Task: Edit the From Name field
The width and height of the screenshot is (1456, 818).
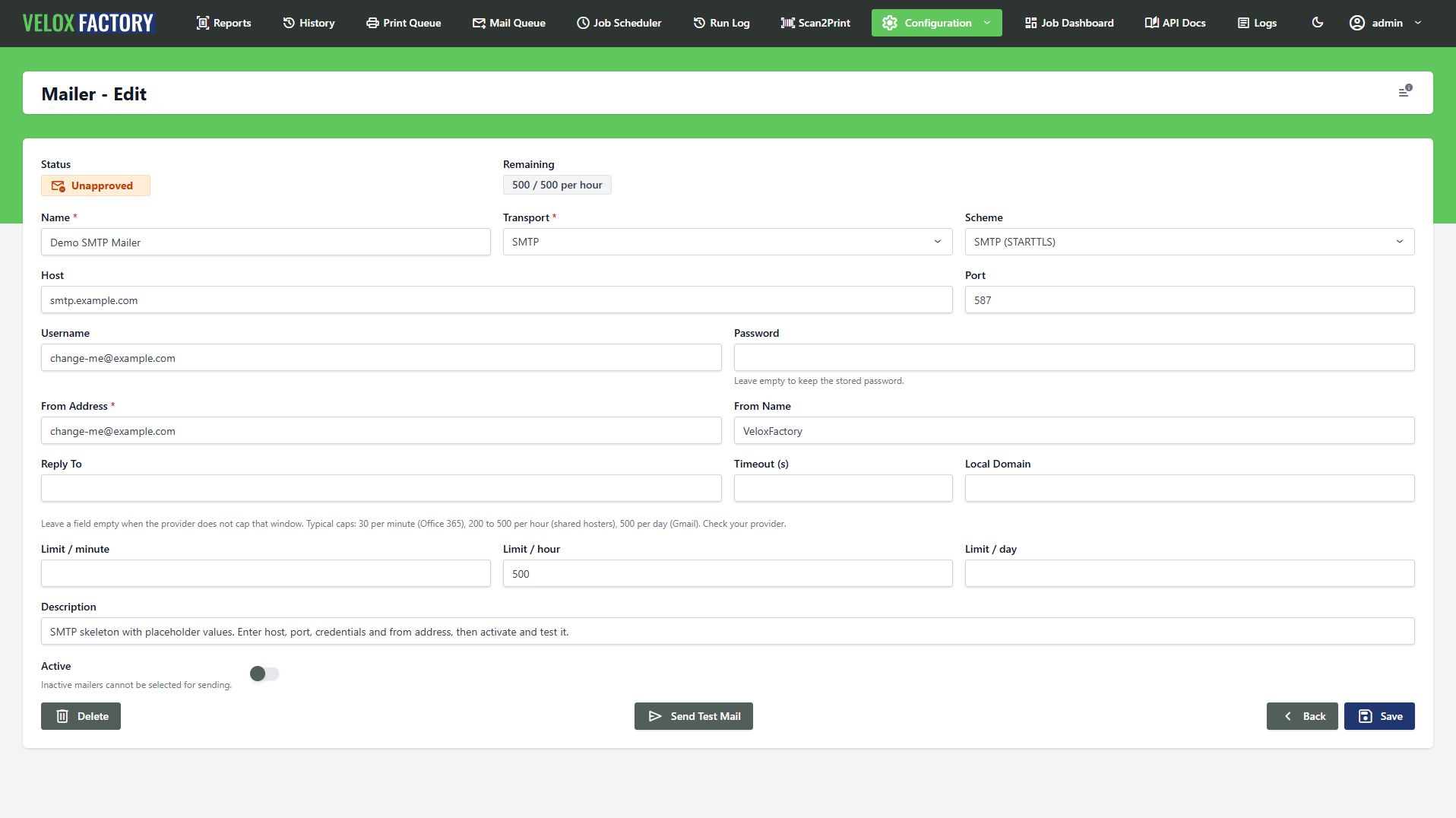Action: (x=1074, y=430)
